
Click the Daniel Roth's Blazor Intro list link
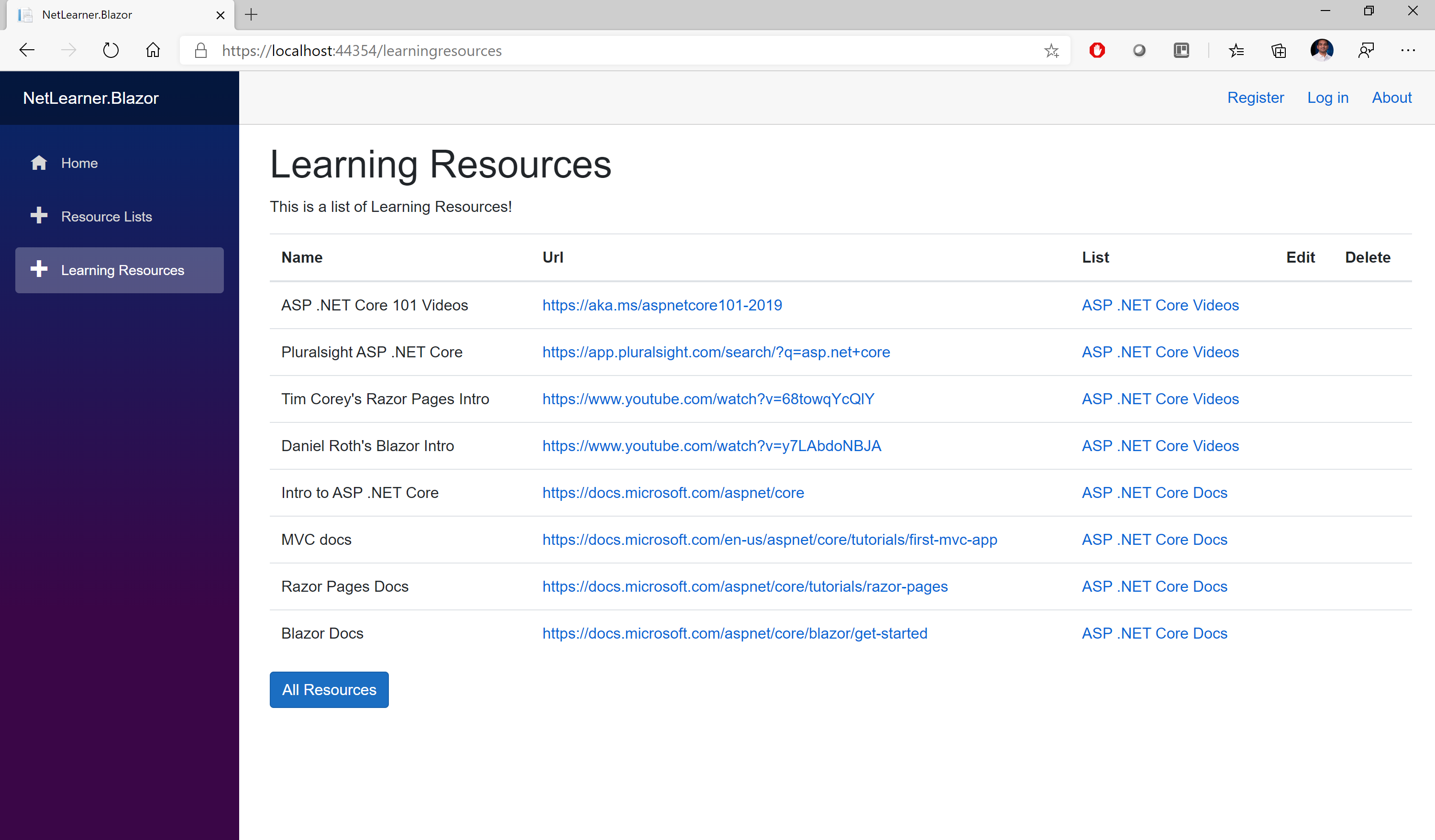coord(1160,445)
